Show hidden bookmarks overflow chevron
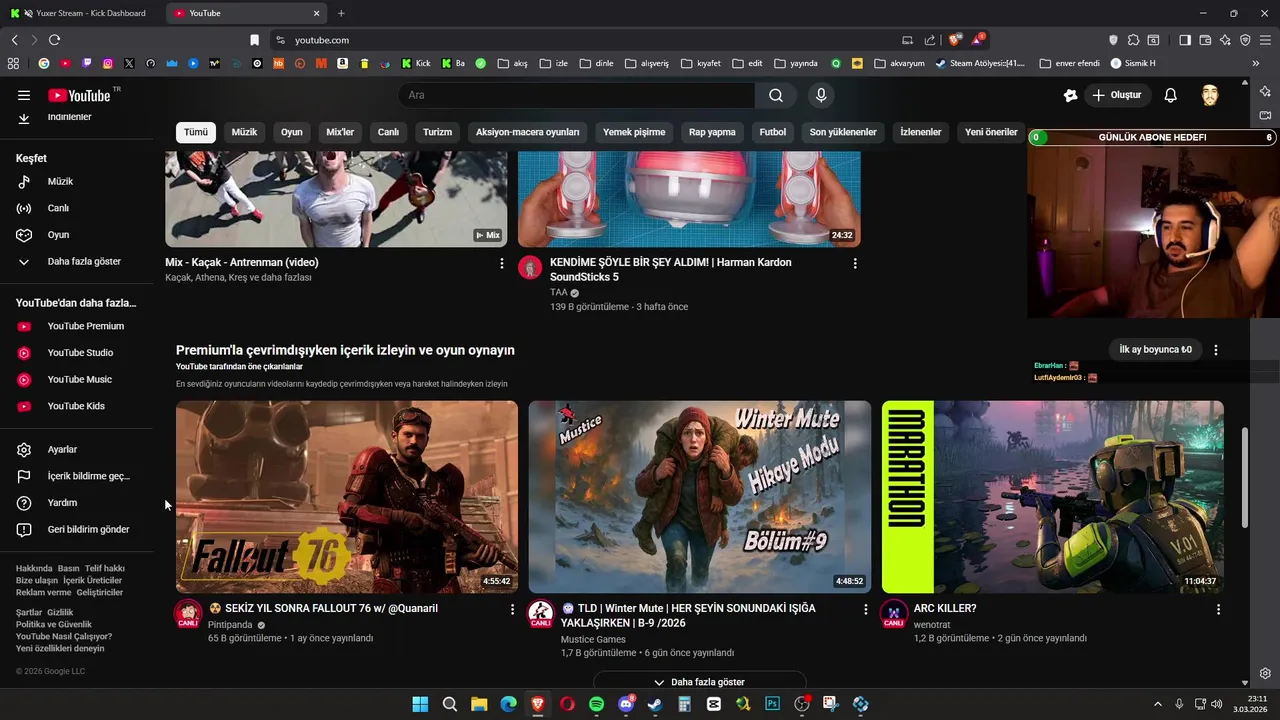 (x=1256, y=63)
